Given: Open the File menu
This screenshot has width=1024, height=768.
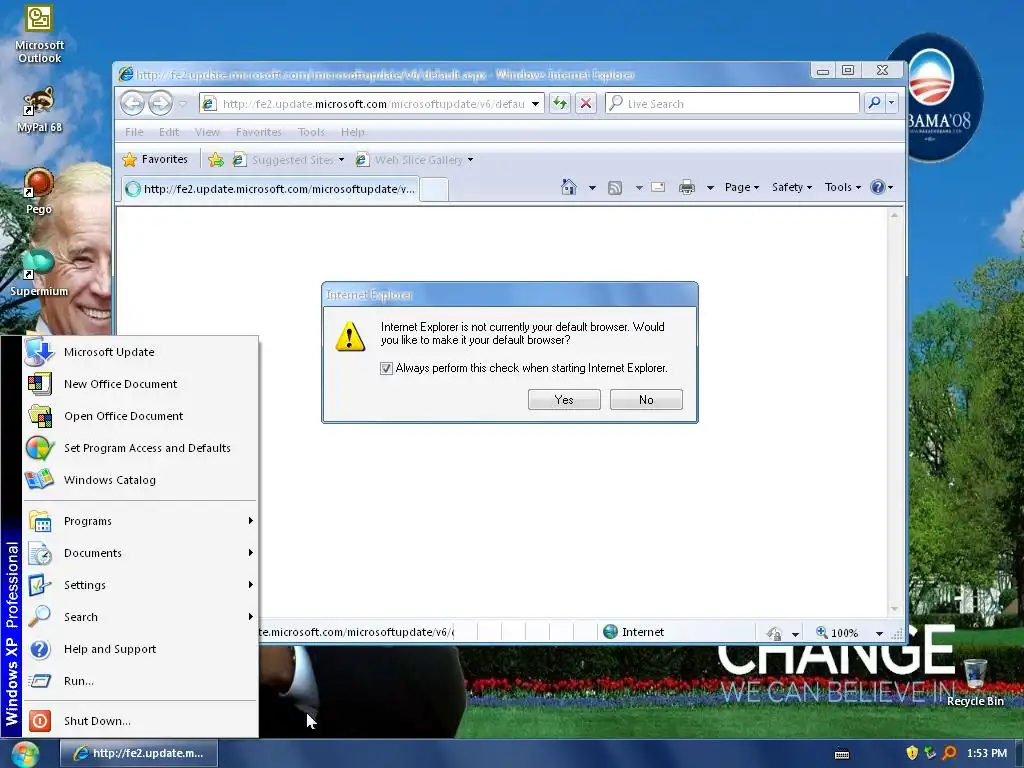Looking at the screenshot, I should pos(134,132).
